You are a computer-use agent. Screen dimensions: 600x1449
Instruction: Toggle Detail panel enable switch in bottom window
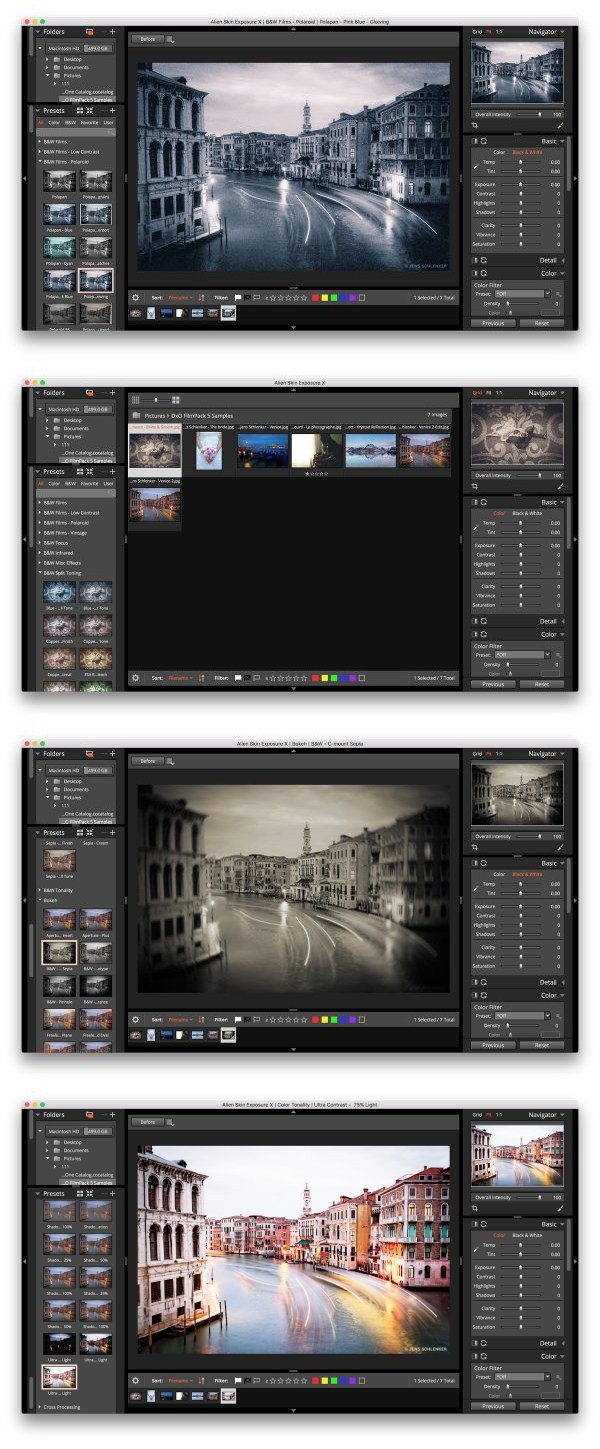coord(475,1343)
